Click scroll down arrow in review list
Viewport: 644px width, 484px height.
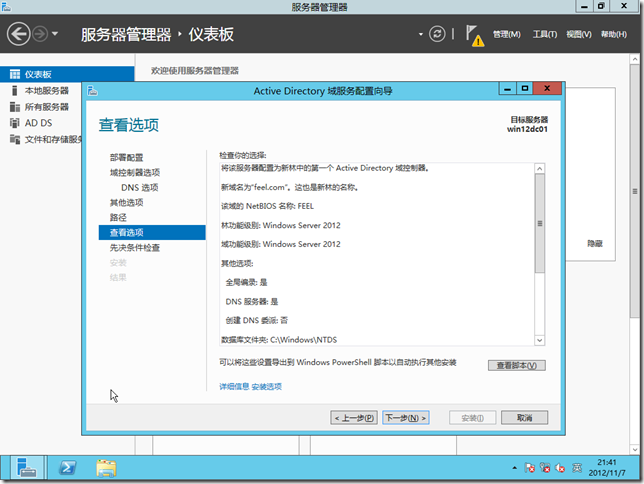540,340
